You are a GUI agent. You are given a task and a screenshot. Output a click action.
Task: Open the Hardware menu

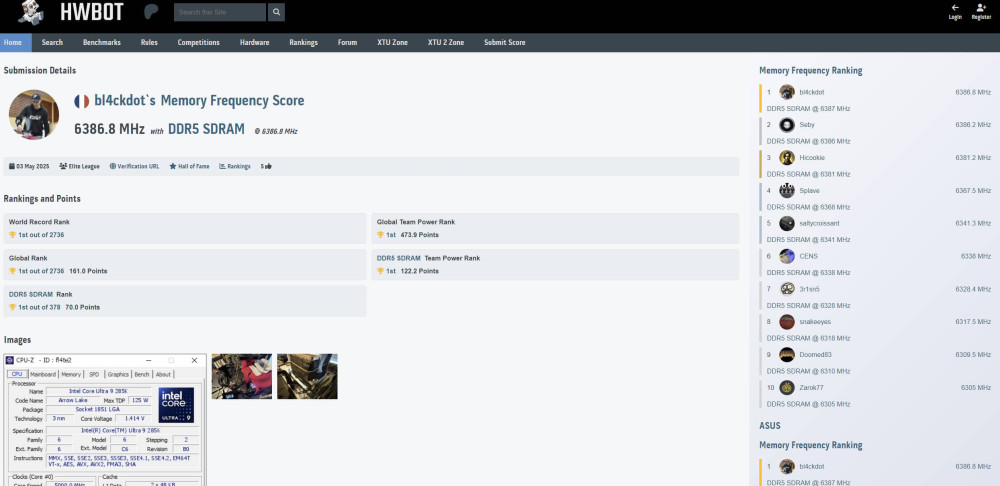pyautogui.click(x=254, y=43)
